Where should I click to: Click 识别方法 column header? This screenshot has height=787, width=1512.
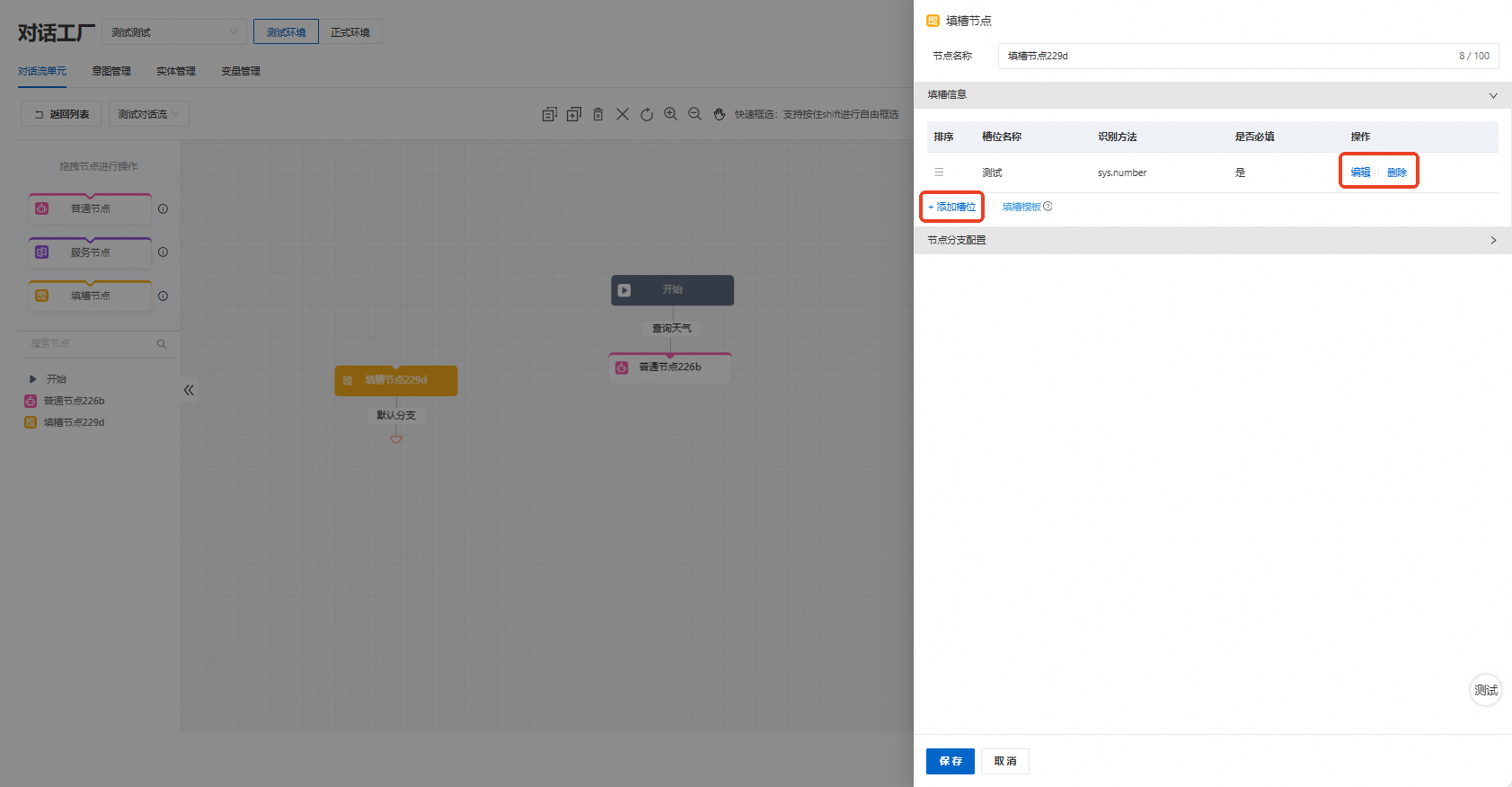pos(1118,137)
